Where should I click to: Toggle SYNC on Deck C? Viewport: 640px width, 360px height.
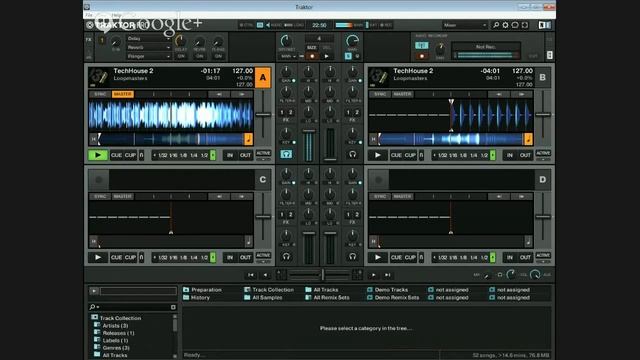click(100, 196)
